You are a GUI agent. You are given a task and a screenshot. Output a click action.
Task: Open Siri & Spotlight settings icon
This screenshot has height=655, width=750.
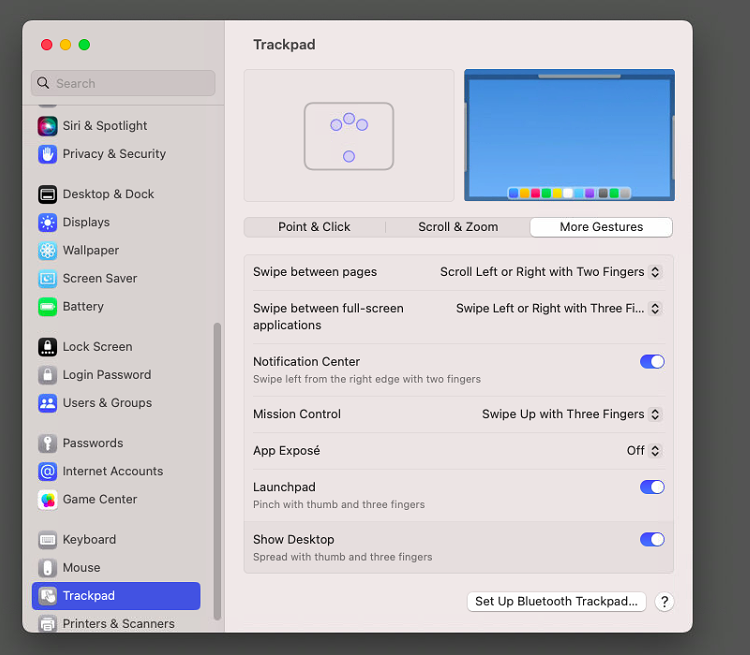point(47,126)
